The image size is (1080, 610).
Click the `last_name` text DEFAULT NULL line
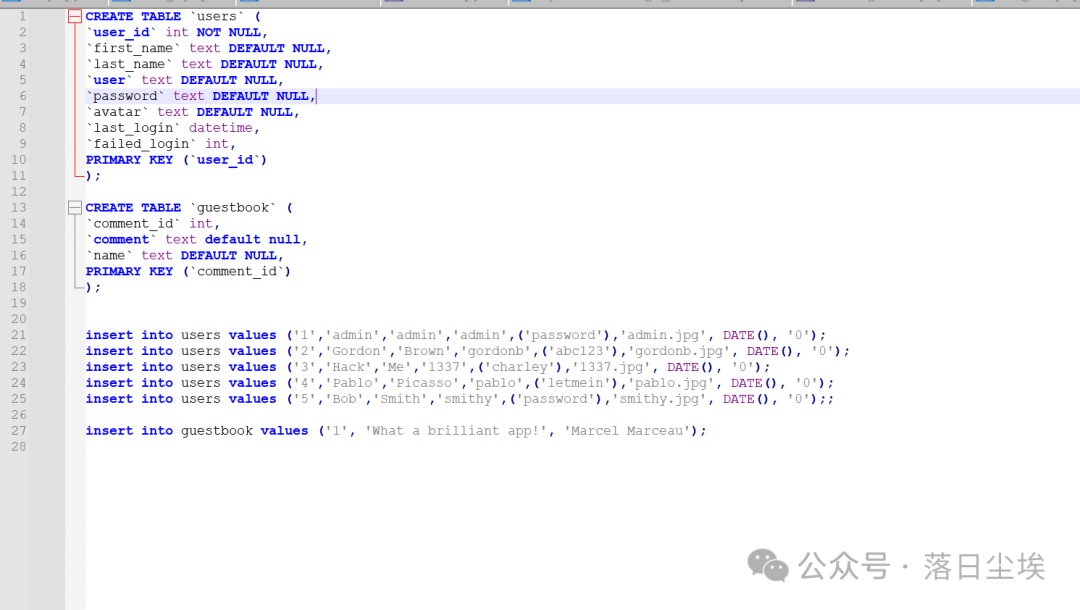pos(205,64)
